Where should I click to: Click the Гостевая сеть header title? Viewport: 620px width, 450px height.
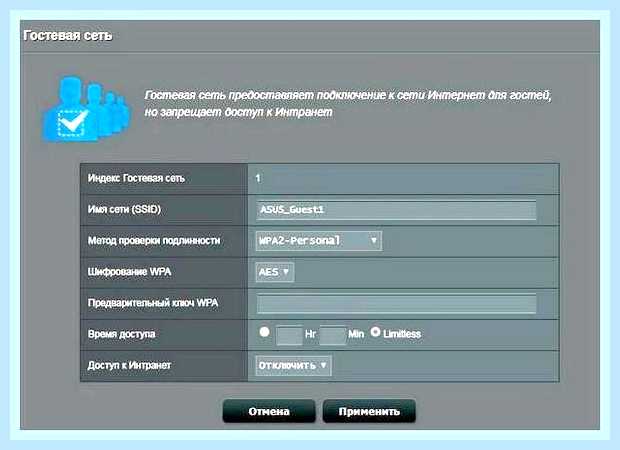click(x=68, y=36)
